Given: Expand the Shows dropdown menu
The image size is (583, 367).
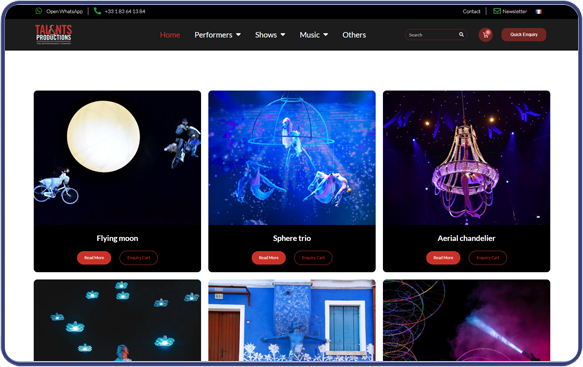Looking at the screenshot, I should [x=270, y=35].
